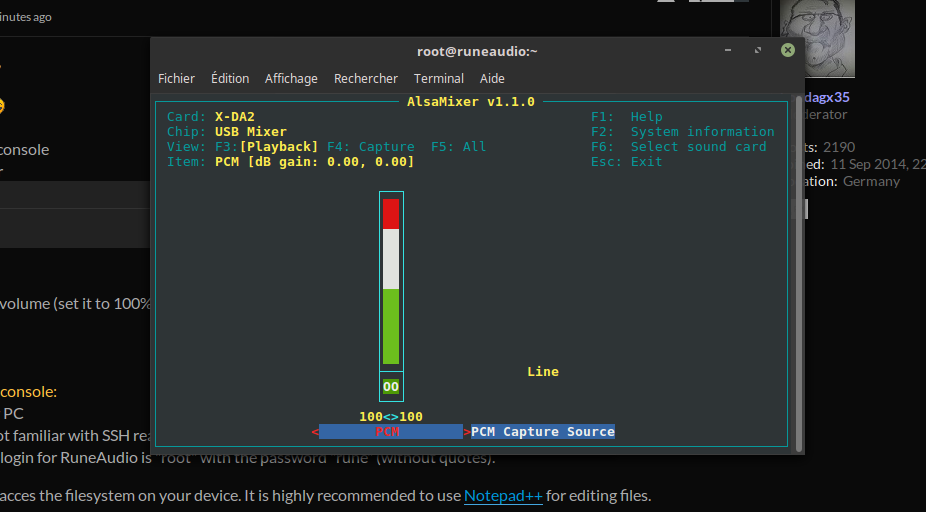
Task: Switch to F5 All view
Action: (x=458, y=146)
